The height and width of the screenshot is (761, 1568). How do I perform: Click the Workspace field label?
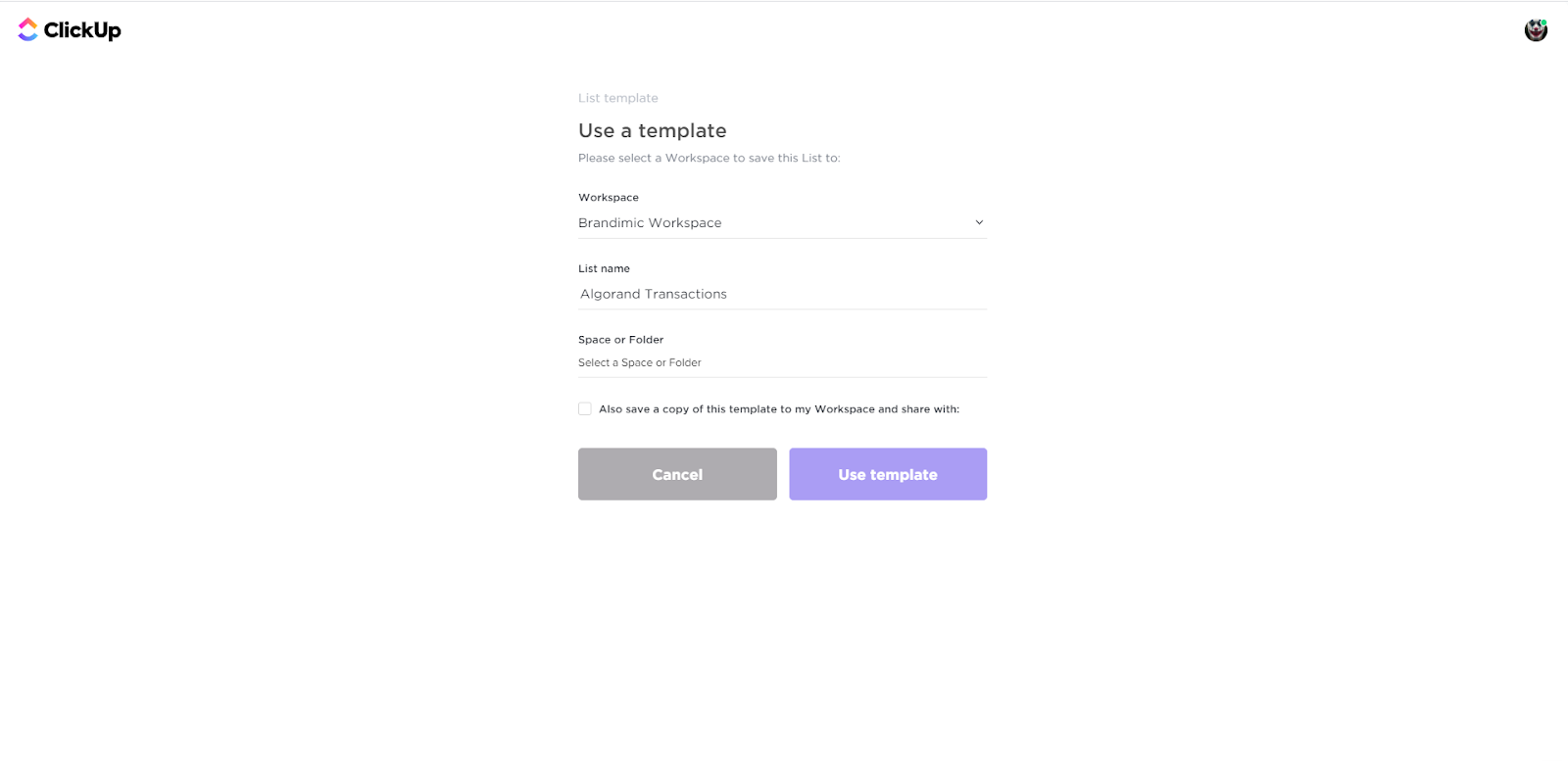[x=609, y=197]
